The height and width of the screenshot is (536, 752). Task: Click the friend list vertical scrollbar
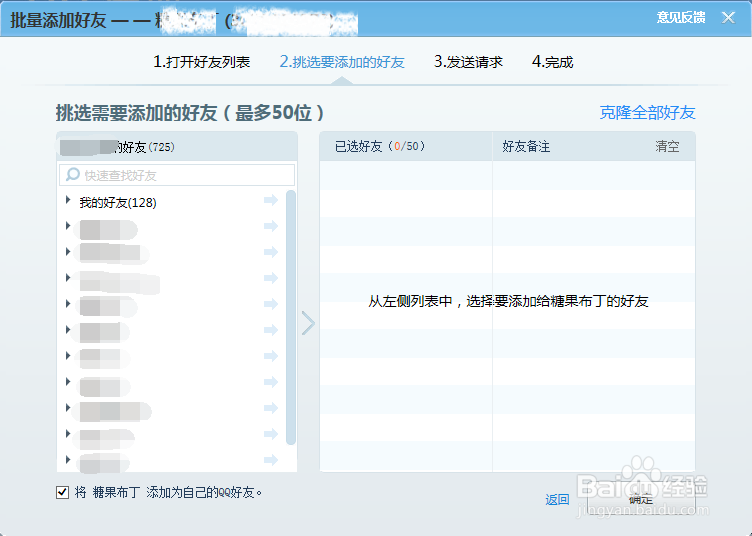(x=291, y=317)
